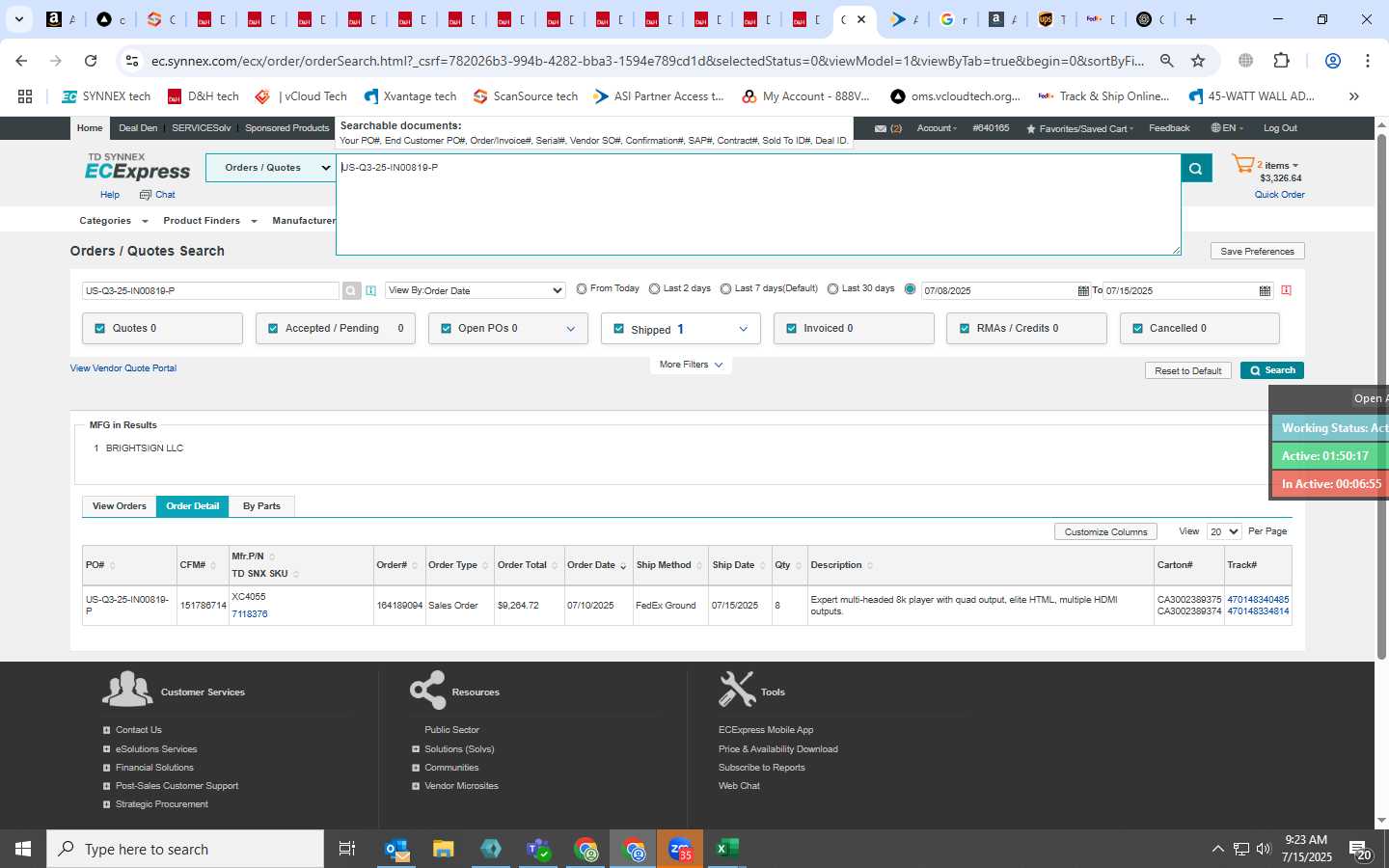Expand More Filters
The height and width of the screenshot is (868, 1389).
click(691, 365)
